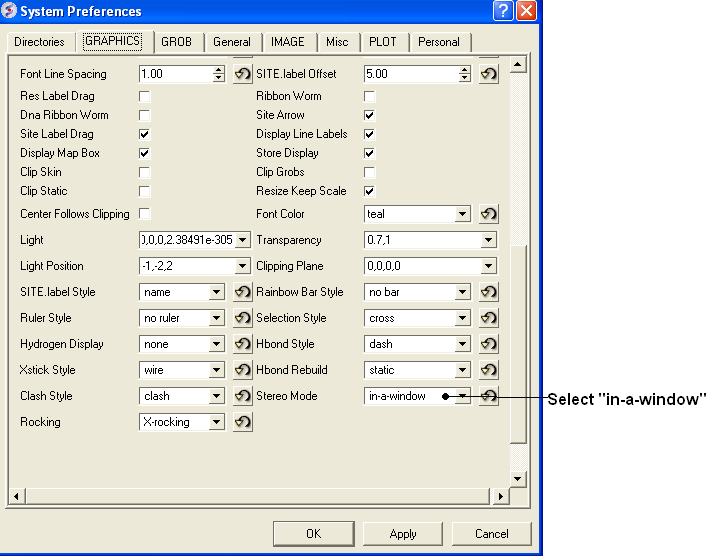Click reset icon beside SITE.label Offset
This screenshot has width=716, height=556.
(x=488, y=74)
